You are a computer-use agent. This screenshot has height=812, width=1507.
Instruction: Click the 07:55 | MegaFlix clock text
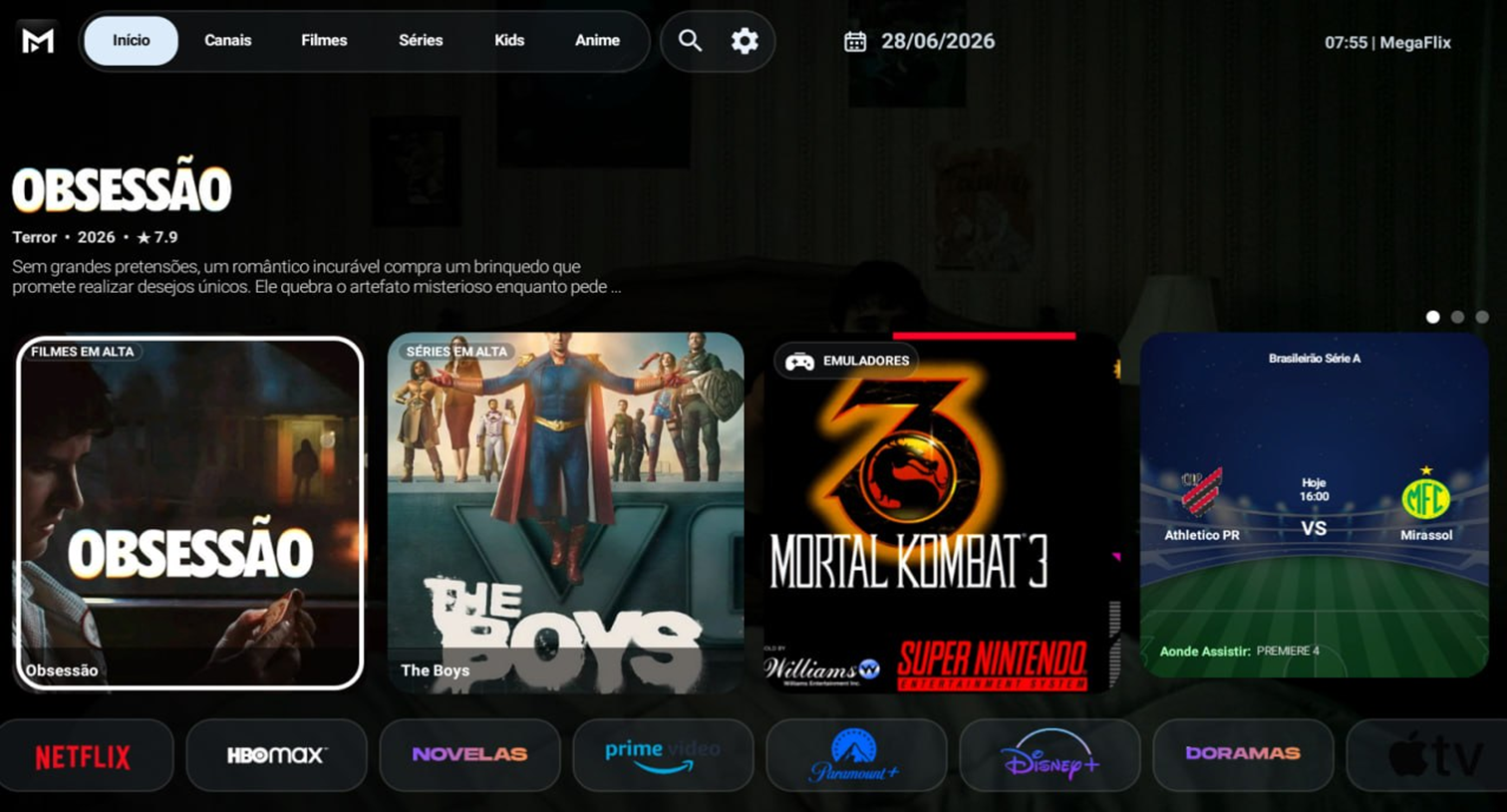[x=1387, y=43]
